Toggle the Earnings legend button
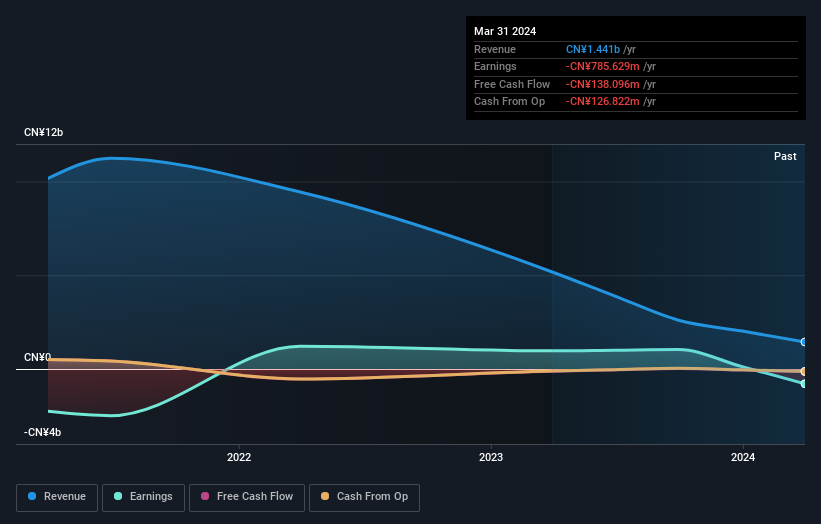The height and width of the screenshot is (524, 821). point(143,497)
